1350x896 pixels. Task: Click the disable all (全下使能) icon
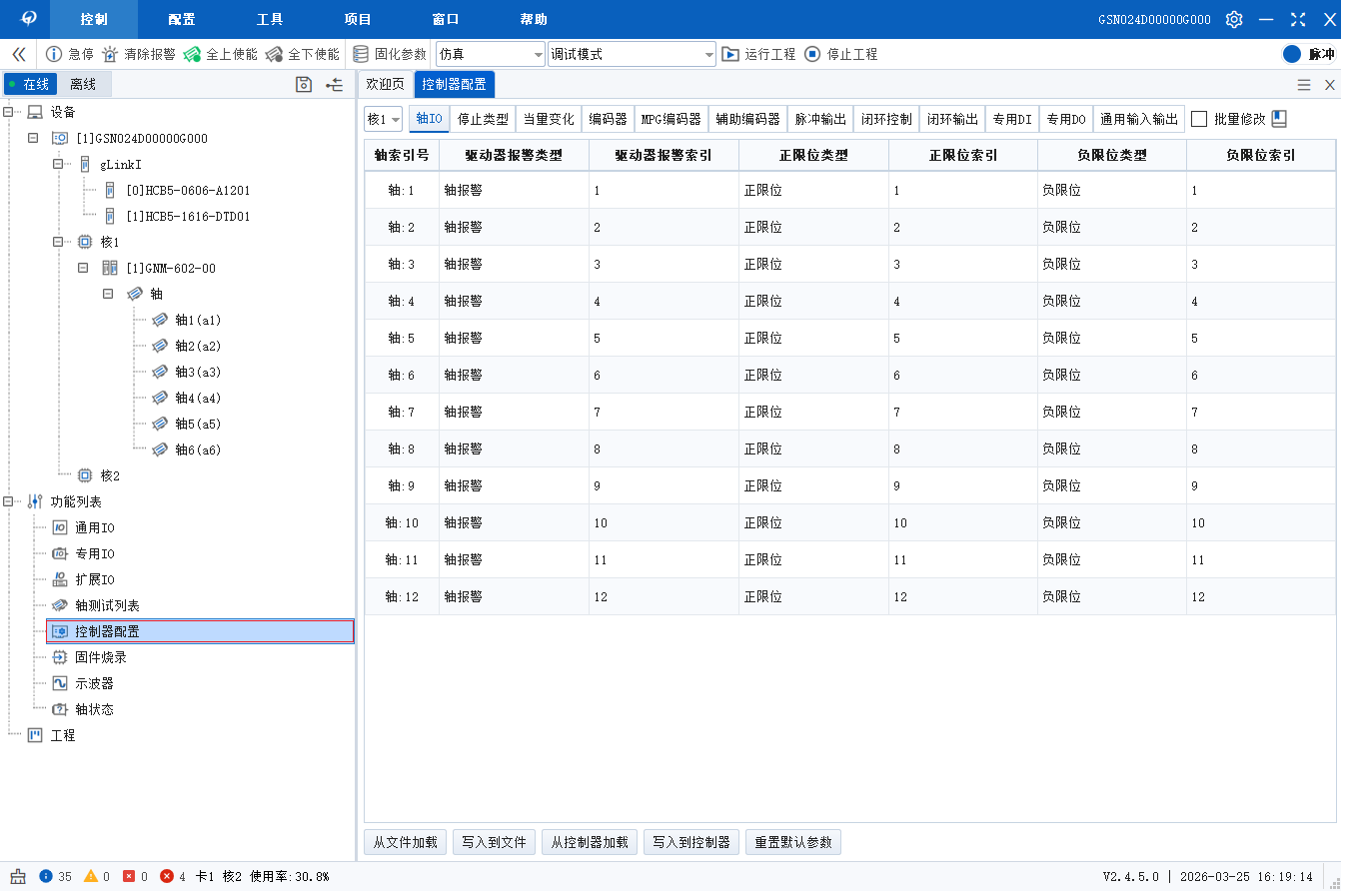tap(274, 54)
